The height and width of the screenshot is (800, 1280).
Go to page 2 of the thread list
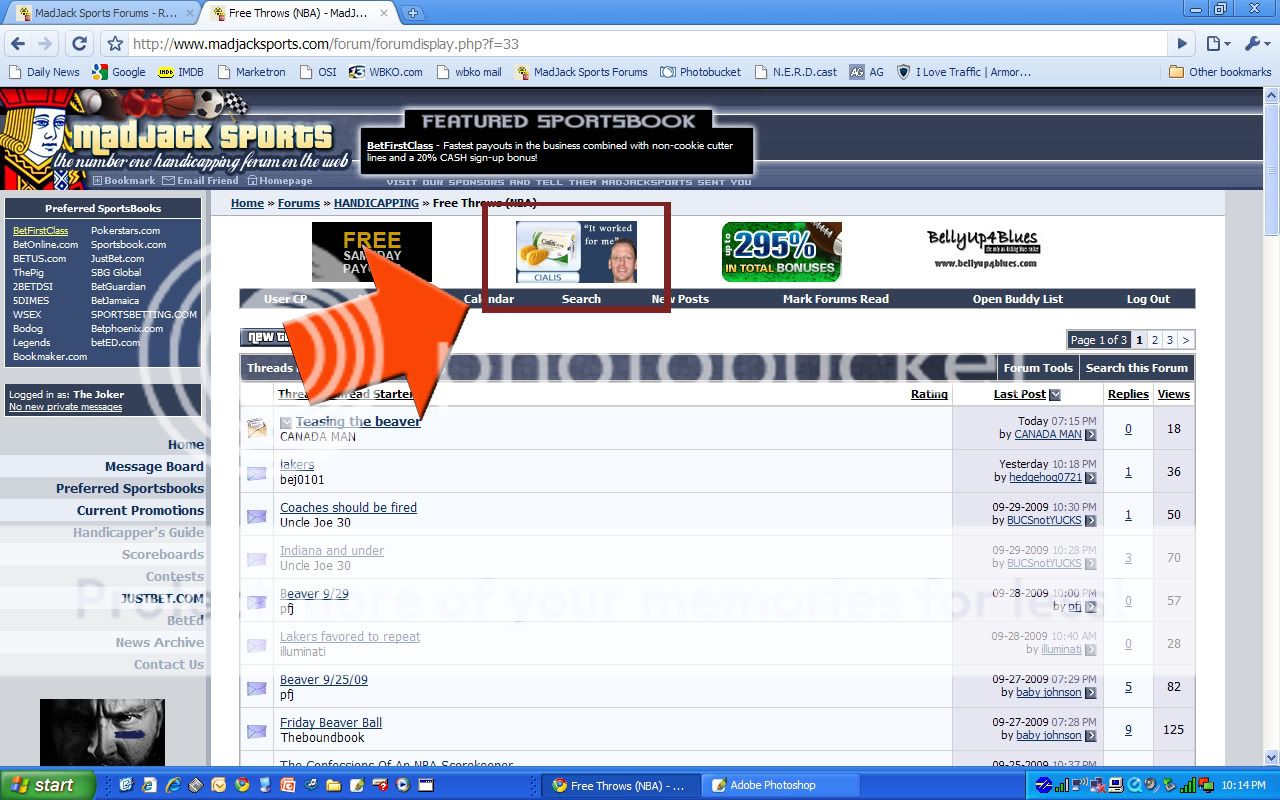pyautogui.click(x=1154, y=340)
